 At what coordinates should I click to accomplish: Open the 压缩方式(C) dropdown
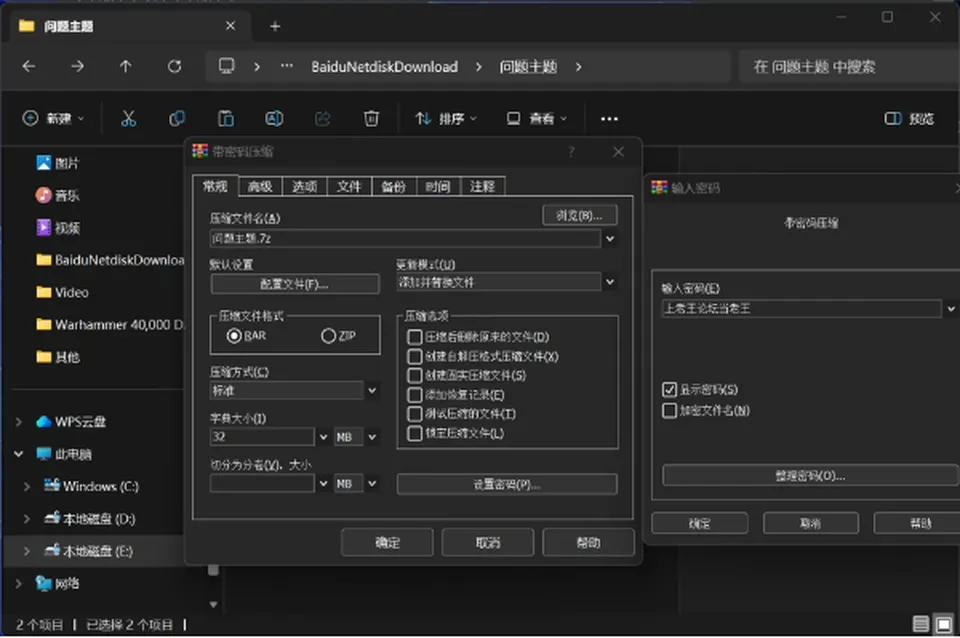(x=372, y=390)
